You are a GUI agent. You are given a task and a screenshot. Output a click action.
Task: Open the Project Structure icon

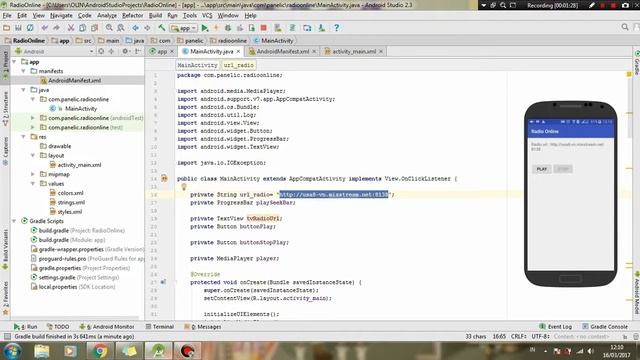307,28
